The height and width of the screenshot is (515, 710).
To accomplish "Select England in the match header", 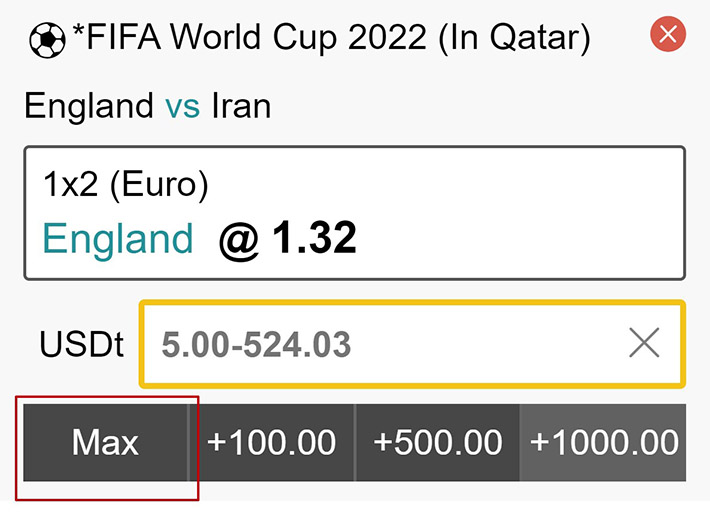I will click(x=89, y=106).
